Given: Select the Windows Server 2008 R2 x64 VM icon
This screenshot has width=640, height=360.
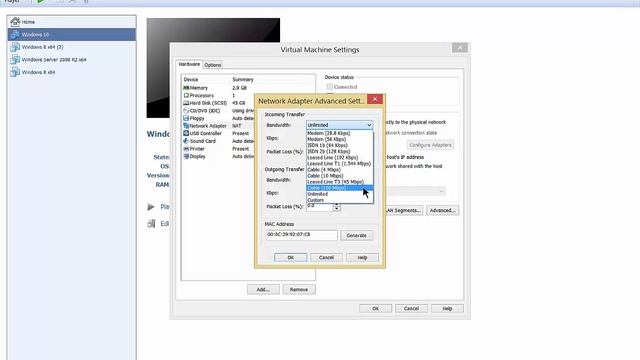Looking at the screenshot, I should pos(15,60).
